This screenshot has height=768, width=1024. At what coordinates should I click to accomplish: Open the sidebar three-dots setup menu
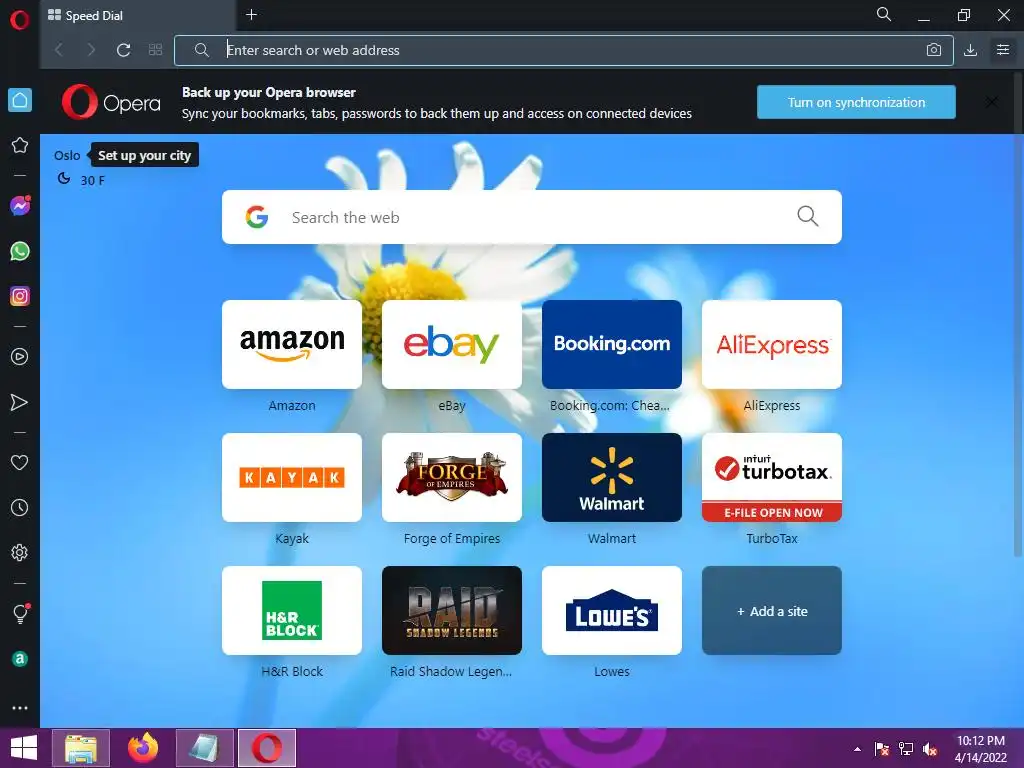point(20,708)
